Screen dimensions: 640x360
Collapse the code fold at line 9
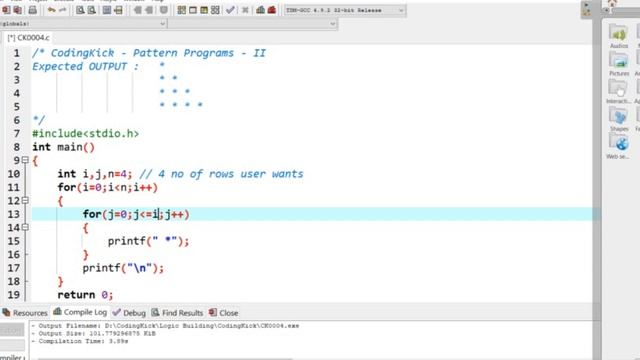tap(25, 160)
